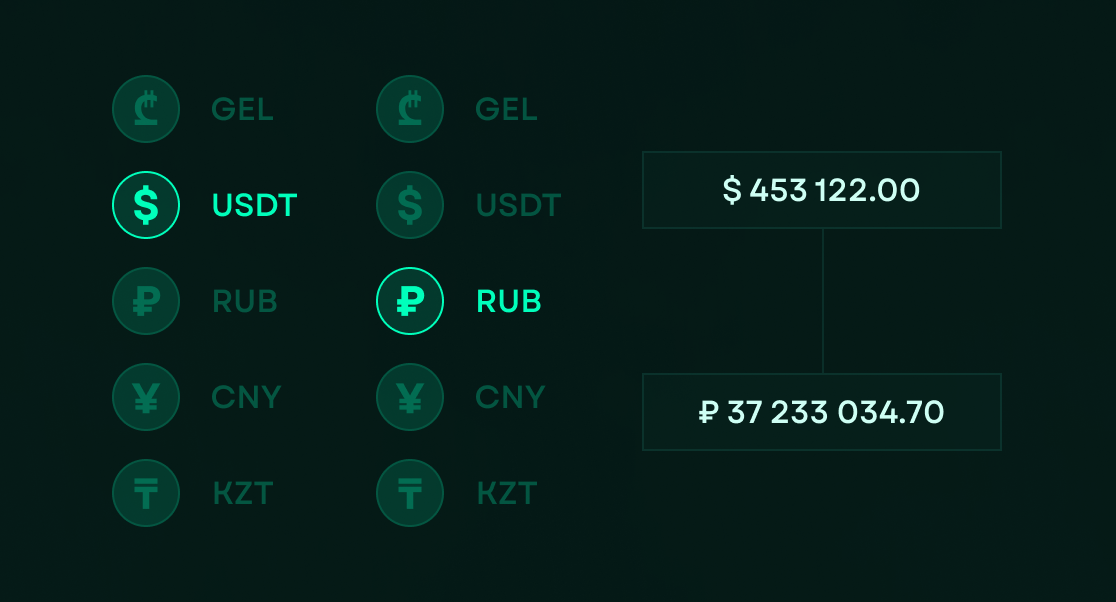Select the GEL text label in left column
Viewport: 1116px width, 602px height.
pos(242,110)
